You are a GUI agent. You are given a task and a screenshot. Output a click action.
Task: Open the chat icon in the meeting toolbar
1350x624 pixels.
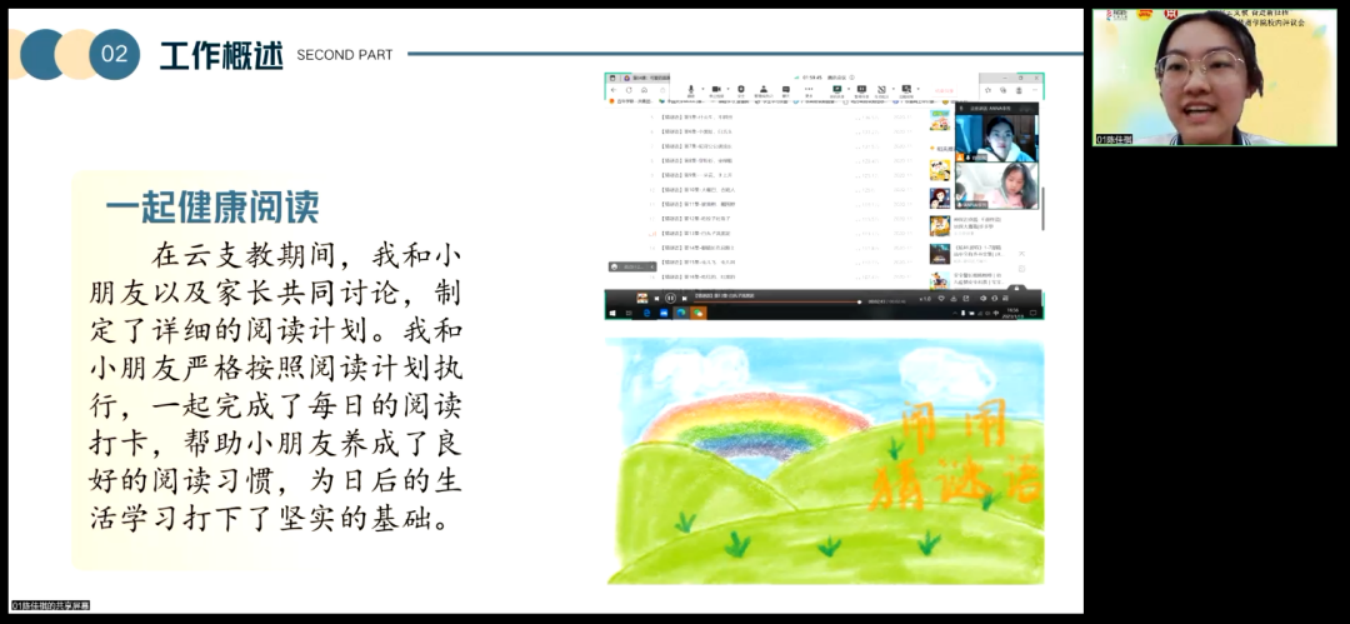[x=786, y=89]
